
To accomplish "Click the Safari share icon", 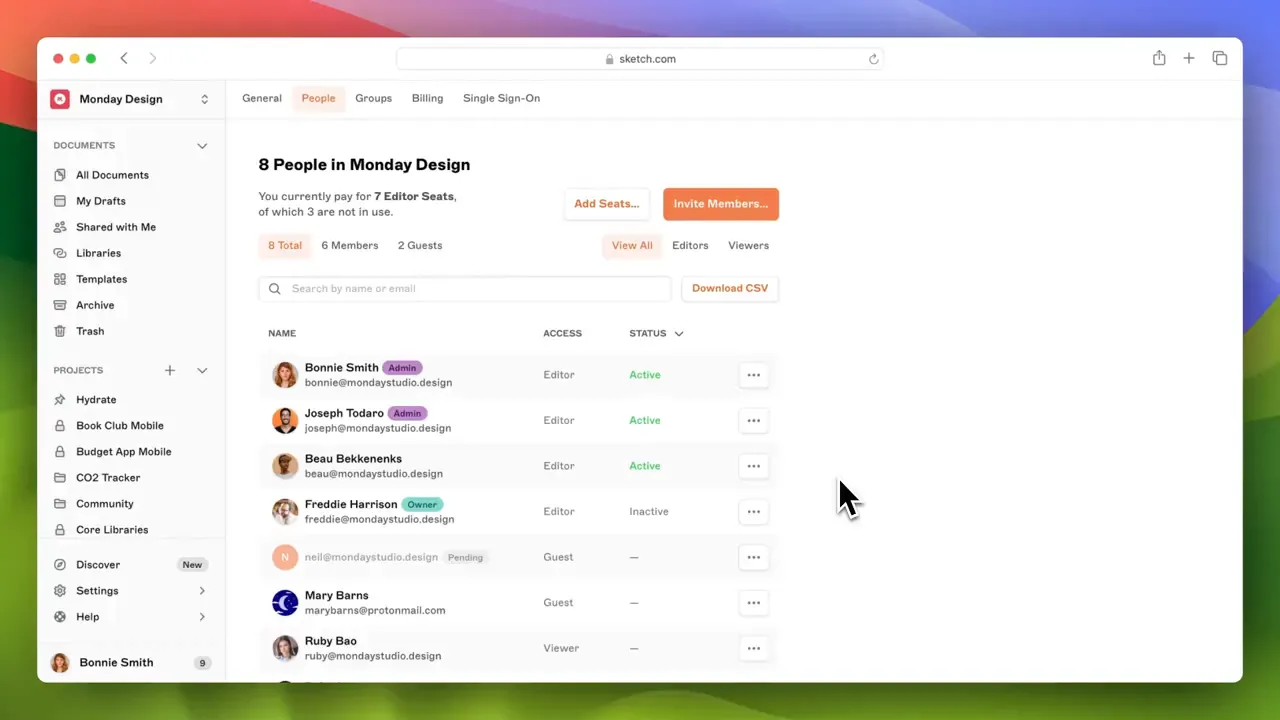I will [x=1159, y=58].
